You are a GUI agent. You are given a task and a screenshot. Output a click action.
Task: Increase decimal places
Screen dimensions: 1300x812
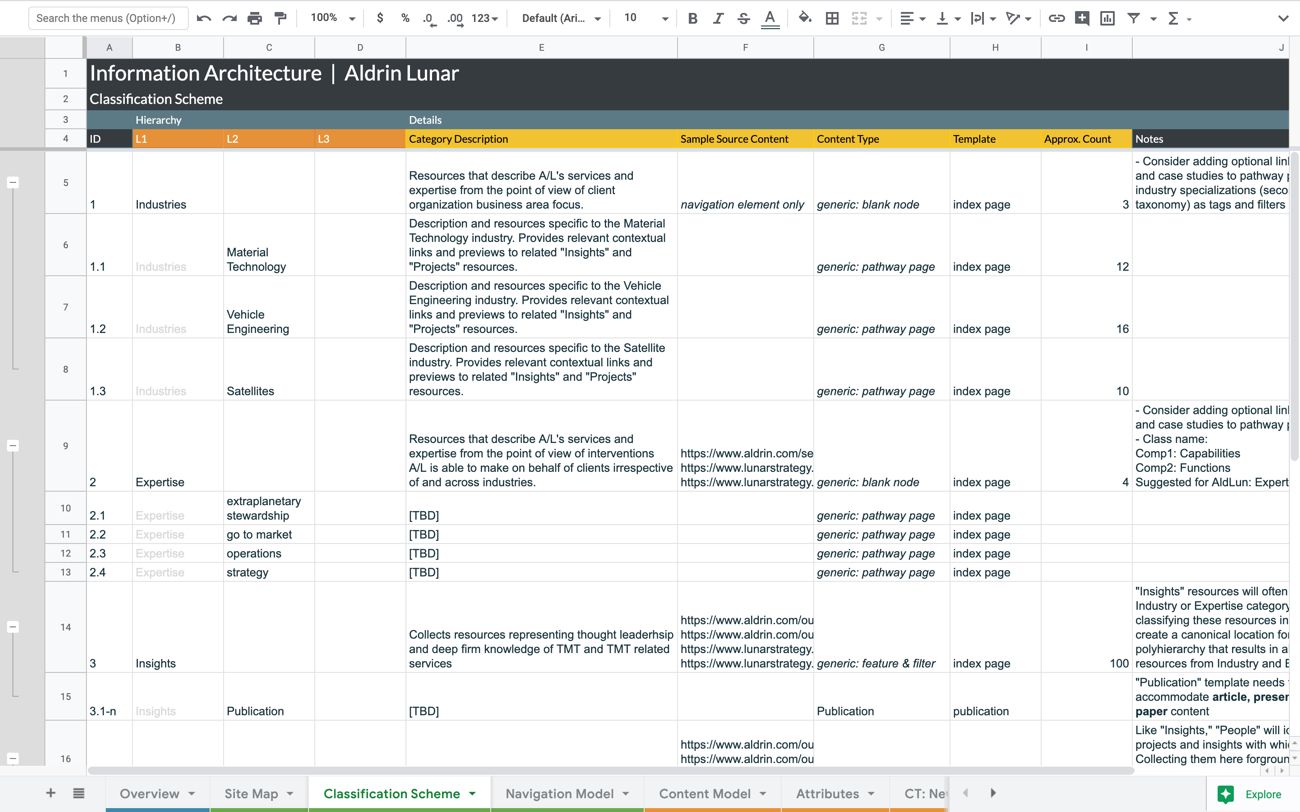455,18
